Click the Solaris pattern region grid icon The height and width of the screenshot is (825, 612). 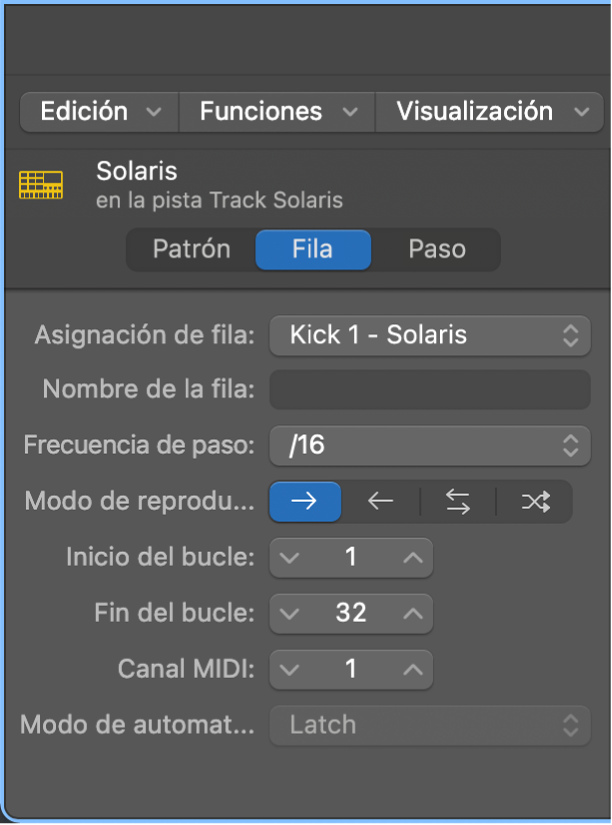click(41, 185)
